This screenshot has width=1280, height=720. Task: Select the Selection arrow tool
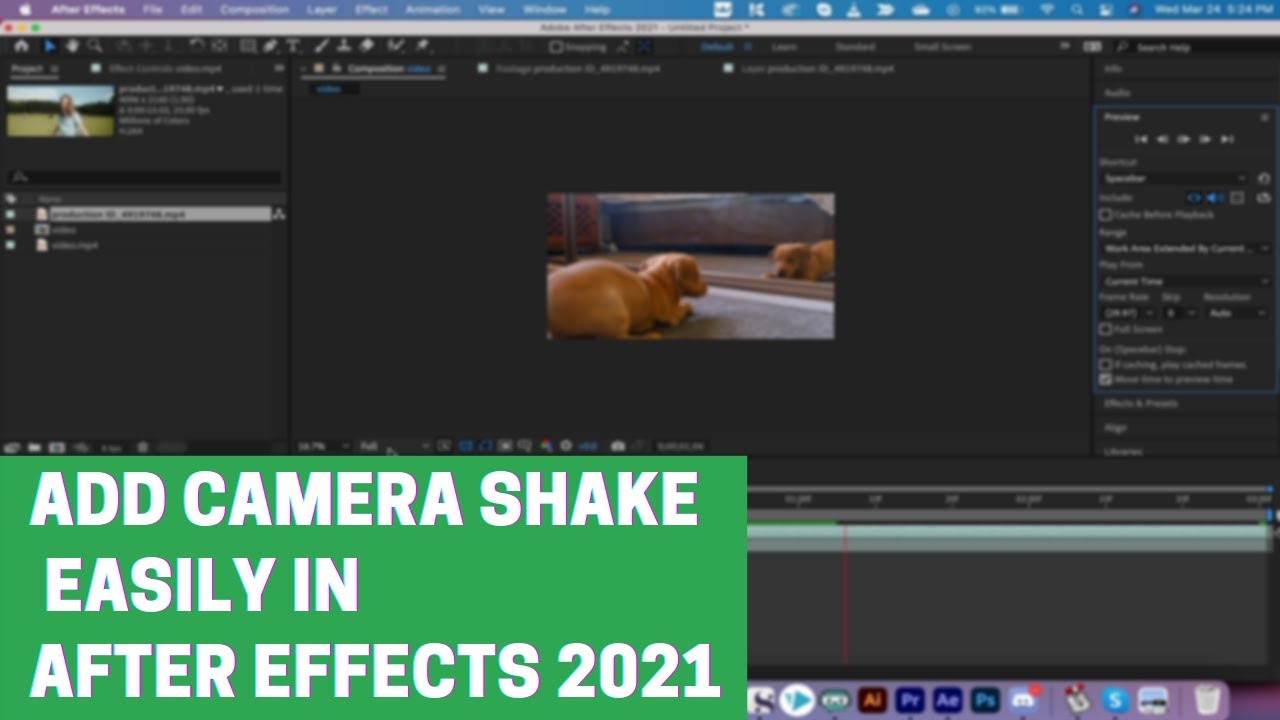point(50,46)
